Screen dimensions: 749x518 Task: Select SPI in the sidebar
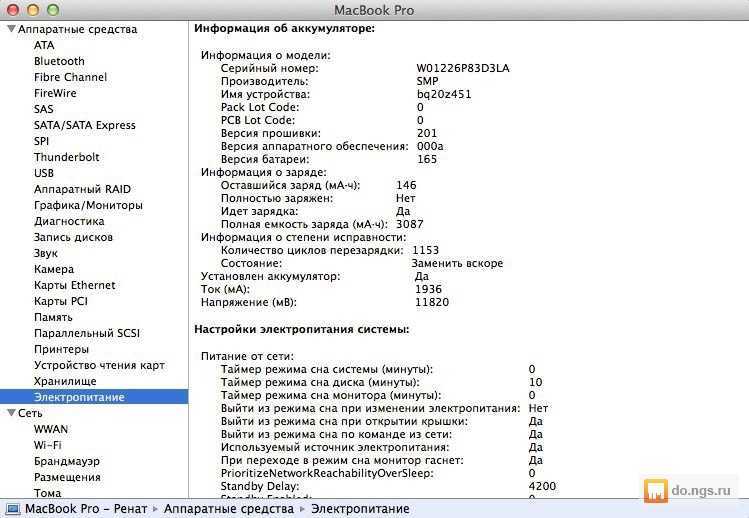42,141
